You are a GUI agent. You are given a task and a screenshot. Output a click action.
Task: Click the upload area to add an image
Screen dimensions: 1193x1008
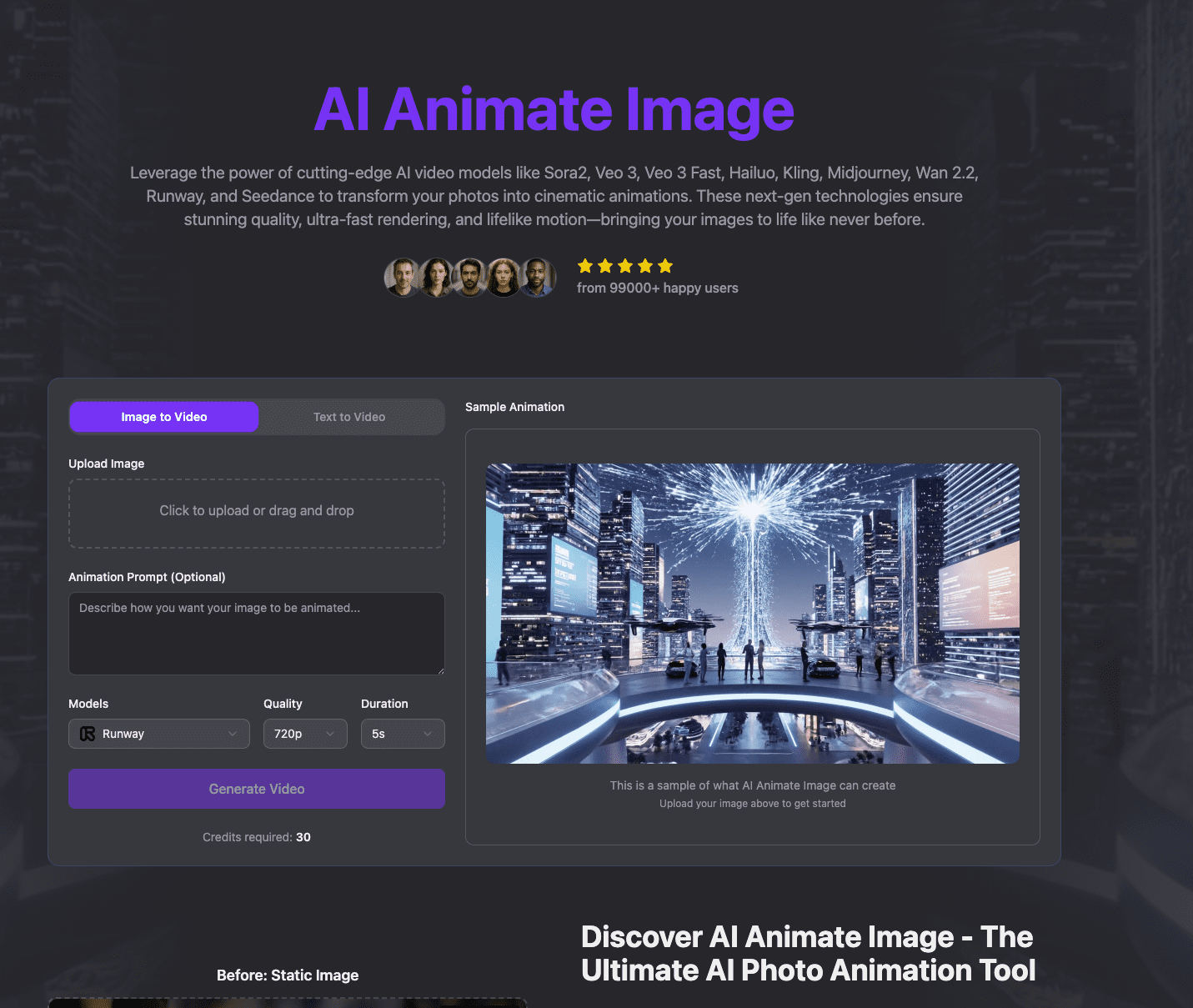pyautogui.click(x=256, y=513)
